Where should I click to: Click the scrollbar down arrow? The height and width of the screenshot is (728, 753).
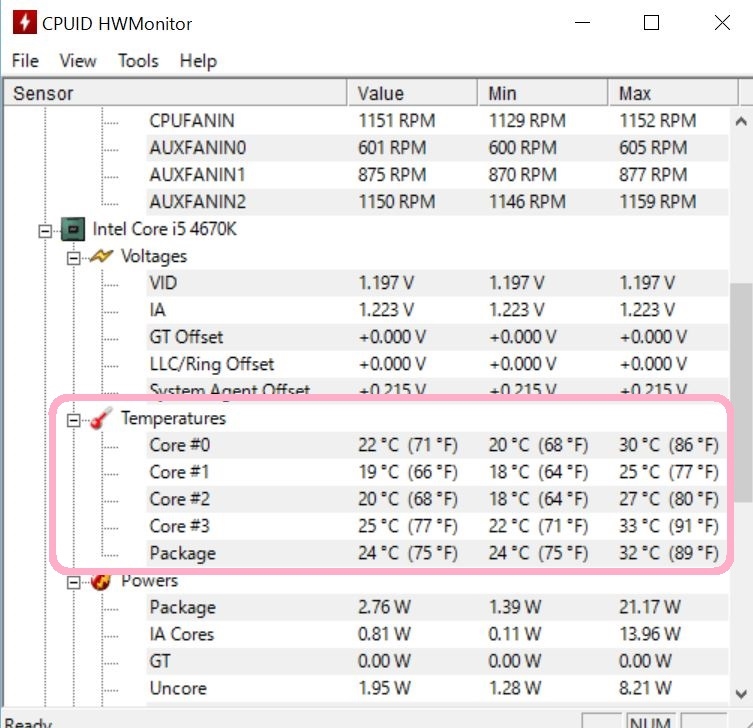(x=741, y=694)
